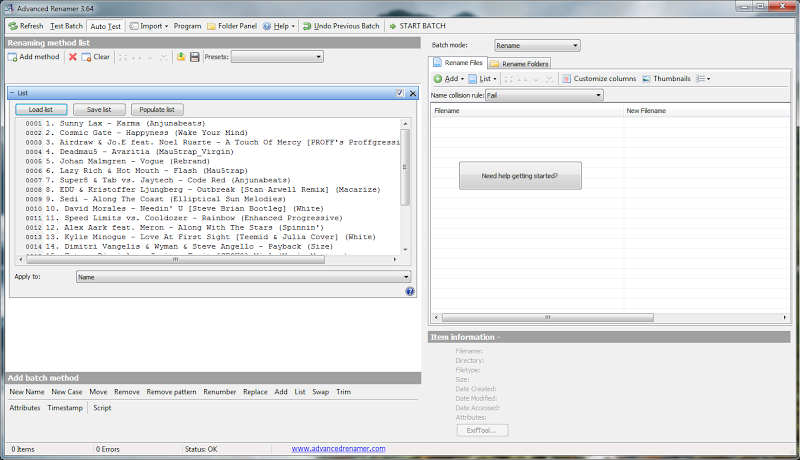Click Customize columns
The width and height of the screenshot is (800, 460).
[x=599, y=79]
